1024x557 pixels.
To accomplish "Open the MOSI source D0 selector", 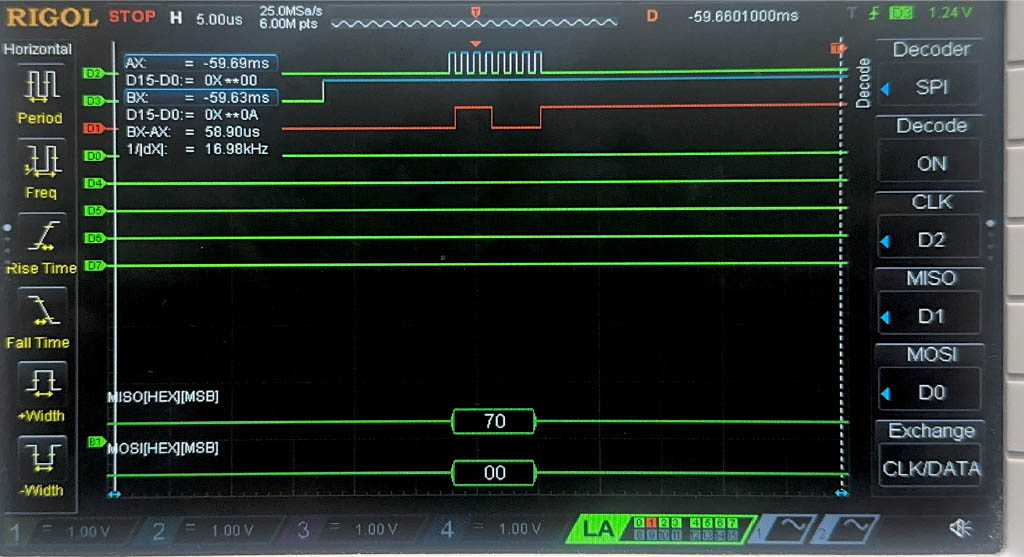I will tap(930, 393).
